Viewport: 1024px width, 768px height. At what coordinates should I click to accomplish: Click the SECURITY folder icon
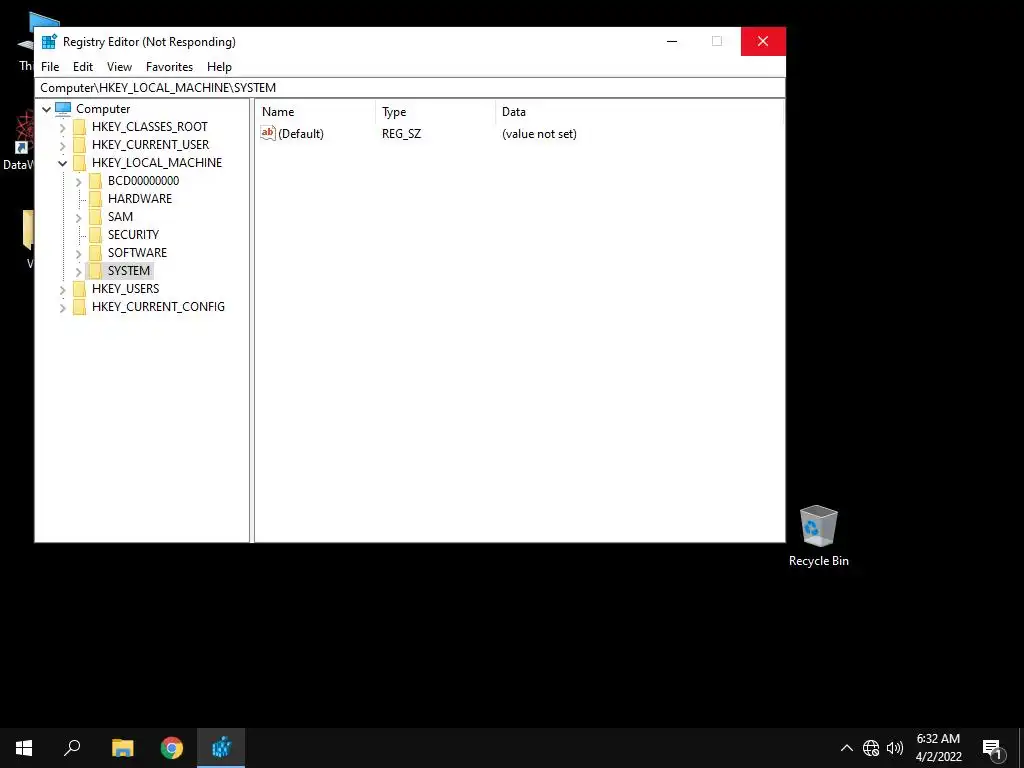pyautogui.click(x=95, y=234)
